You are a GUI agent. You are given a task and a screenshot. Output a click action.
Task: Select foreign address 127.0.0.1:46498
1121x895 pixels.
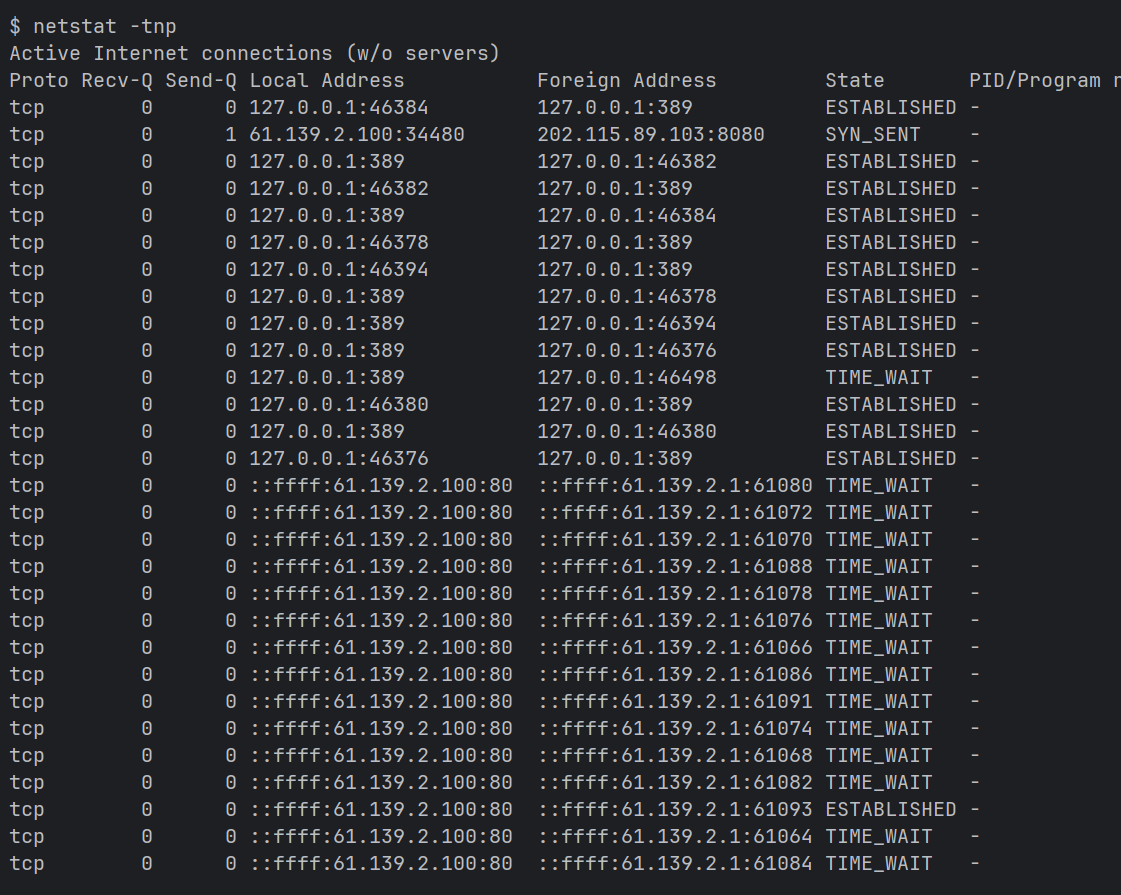click(626, 377)
